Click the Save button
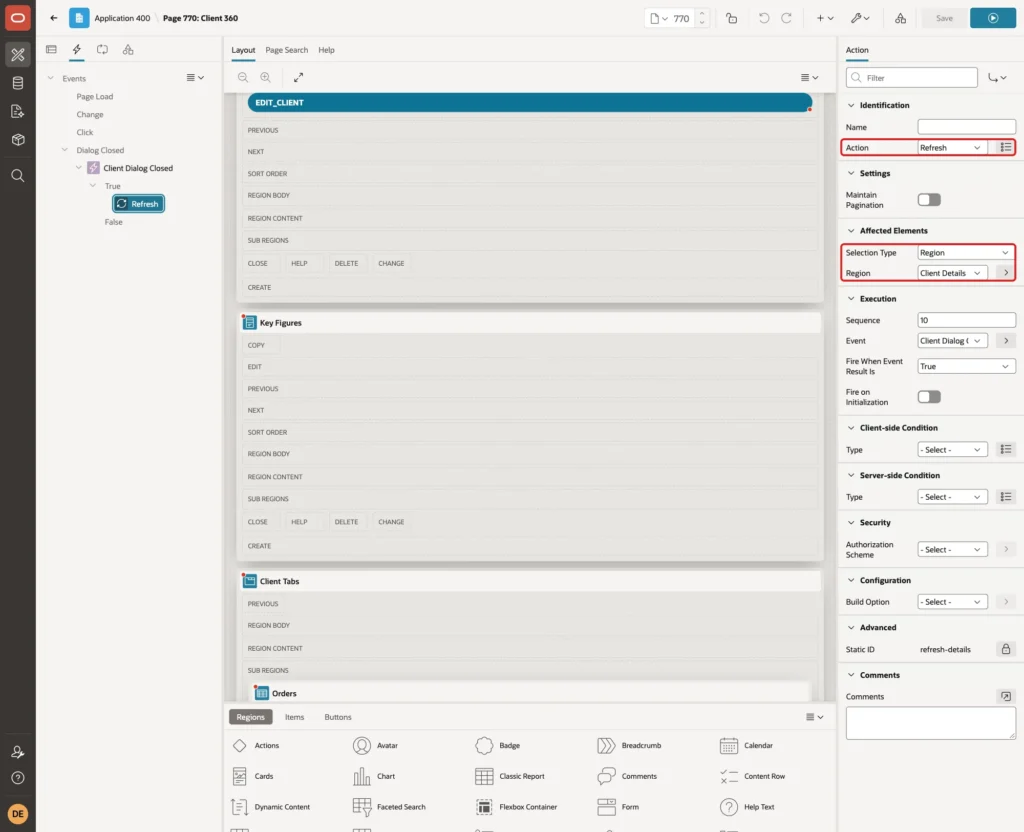 coord(944,18)
